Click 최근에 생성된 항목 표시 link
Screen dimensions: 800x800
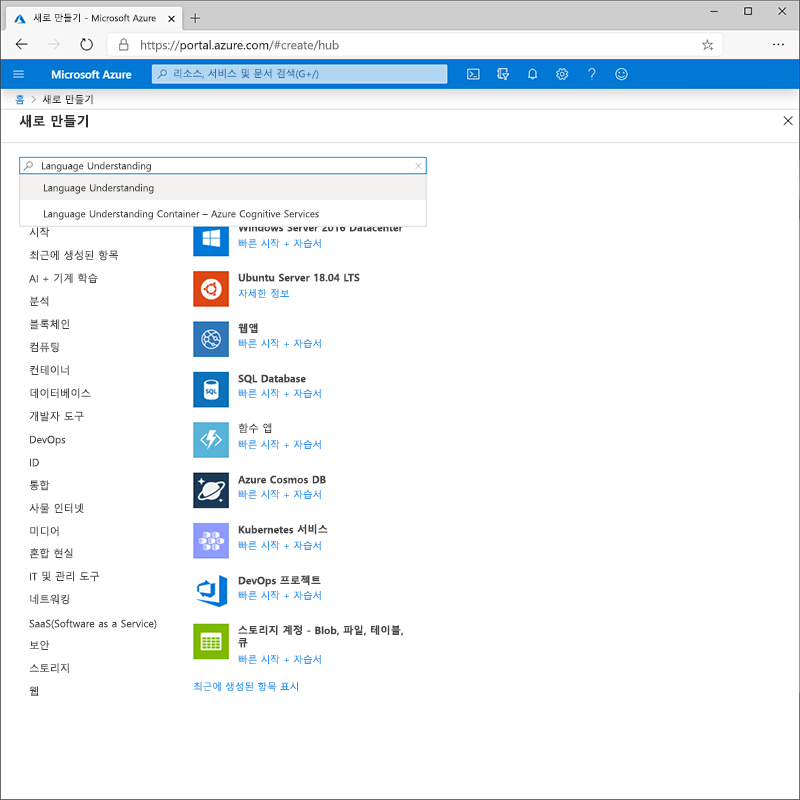(x=246, y=686)
